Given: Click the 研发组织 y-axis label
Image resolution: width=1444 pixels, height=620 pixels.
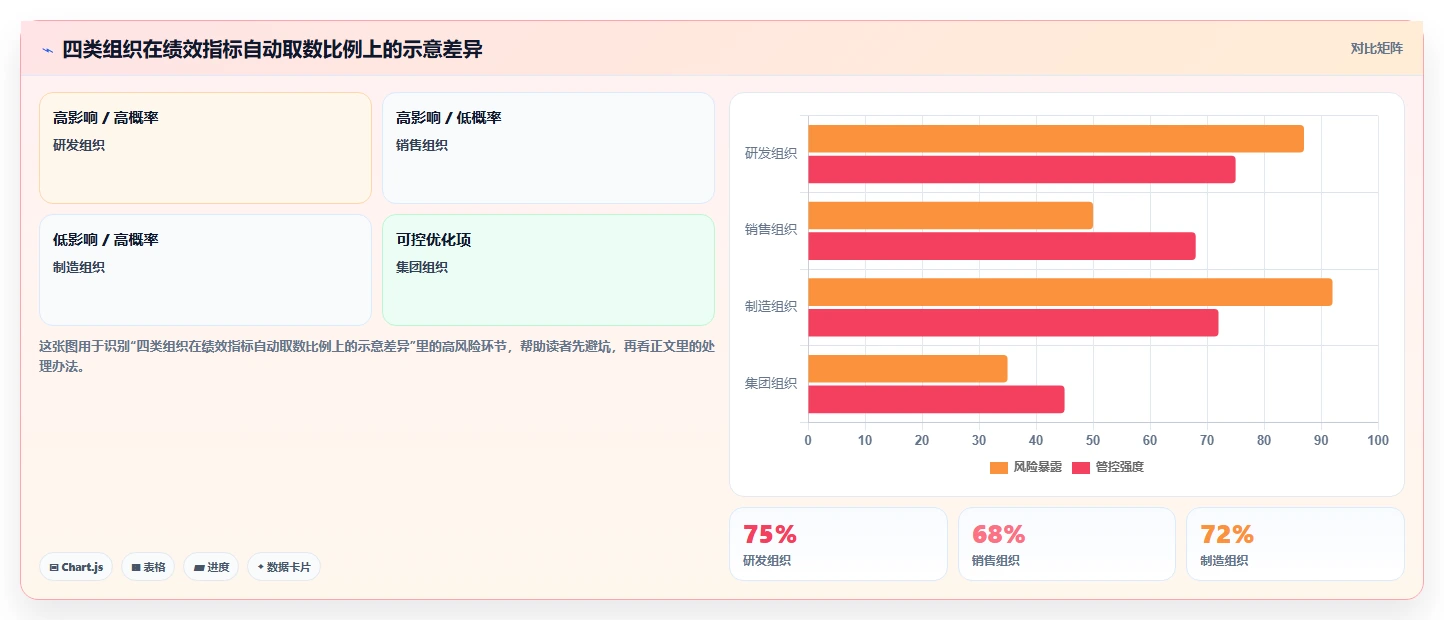Looking at the screenshot, I should [771, 154].
